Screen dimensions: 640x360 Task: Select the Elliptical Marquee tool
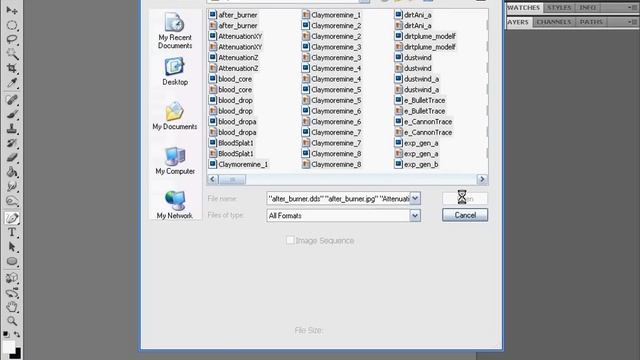coord(12,25)
